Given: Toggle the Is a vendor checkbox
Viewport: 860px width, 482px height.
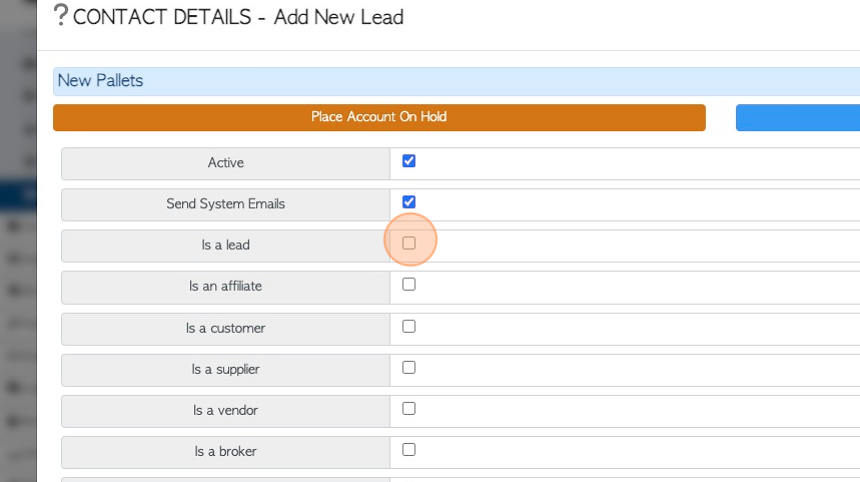Looking at the screenshot, I should 409,409.
